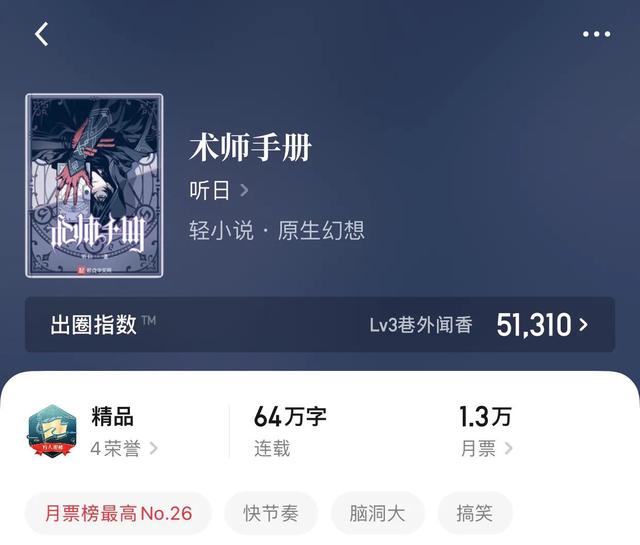Expand author details via chevron beside 听日

coord(244,190)
